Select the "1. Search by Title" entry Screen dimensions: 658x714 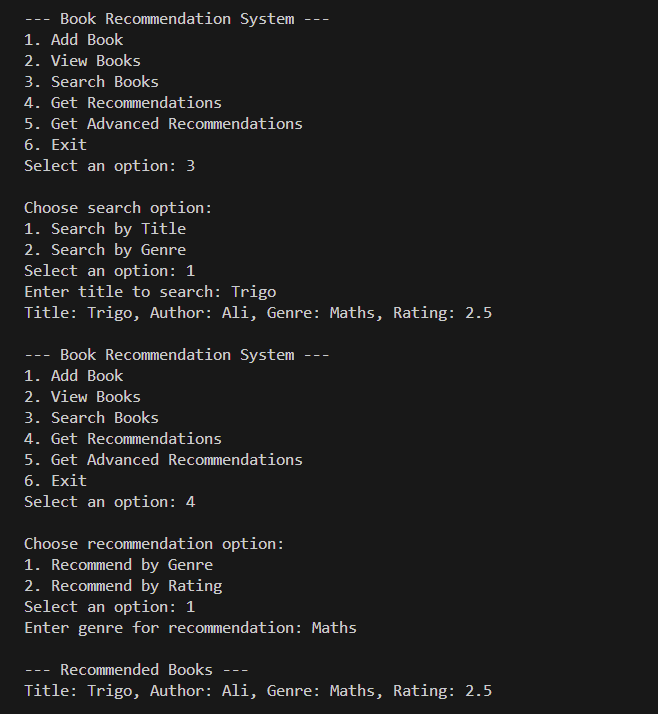105,229
